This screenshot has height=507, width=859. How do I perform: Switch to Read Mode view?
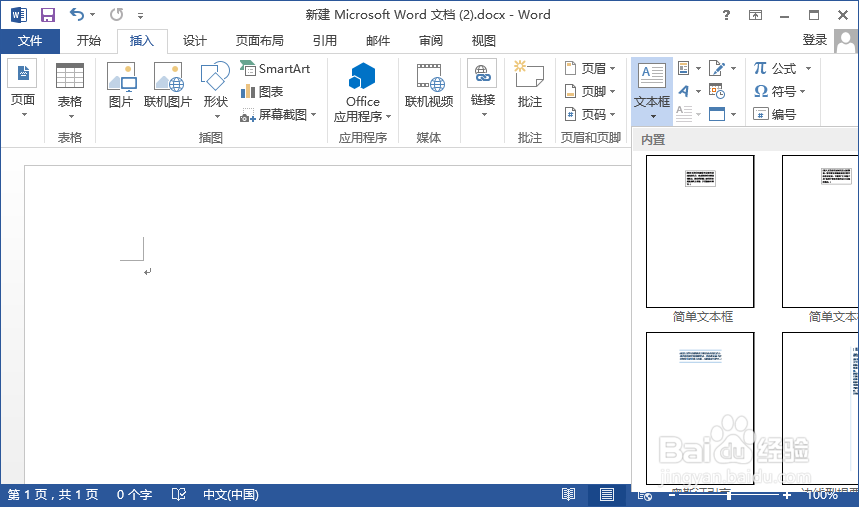coord(569,495)
